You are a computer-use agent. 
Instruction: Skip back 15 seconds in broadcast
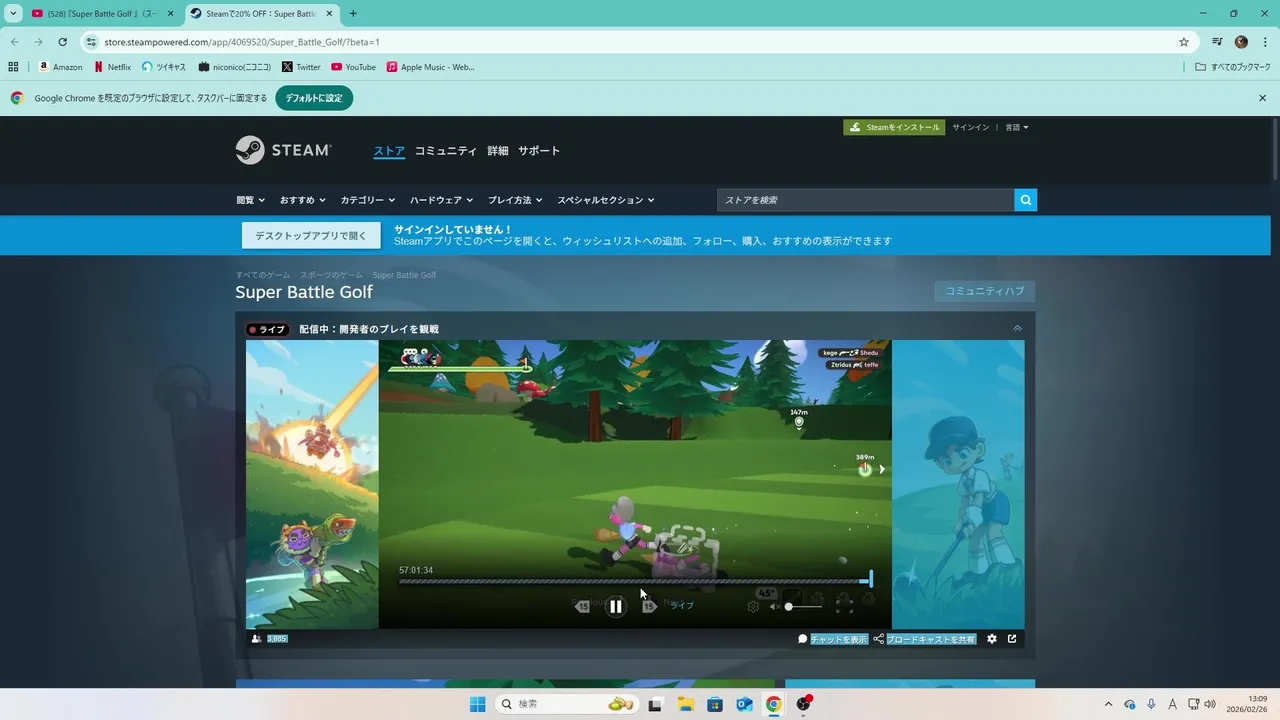583,606
